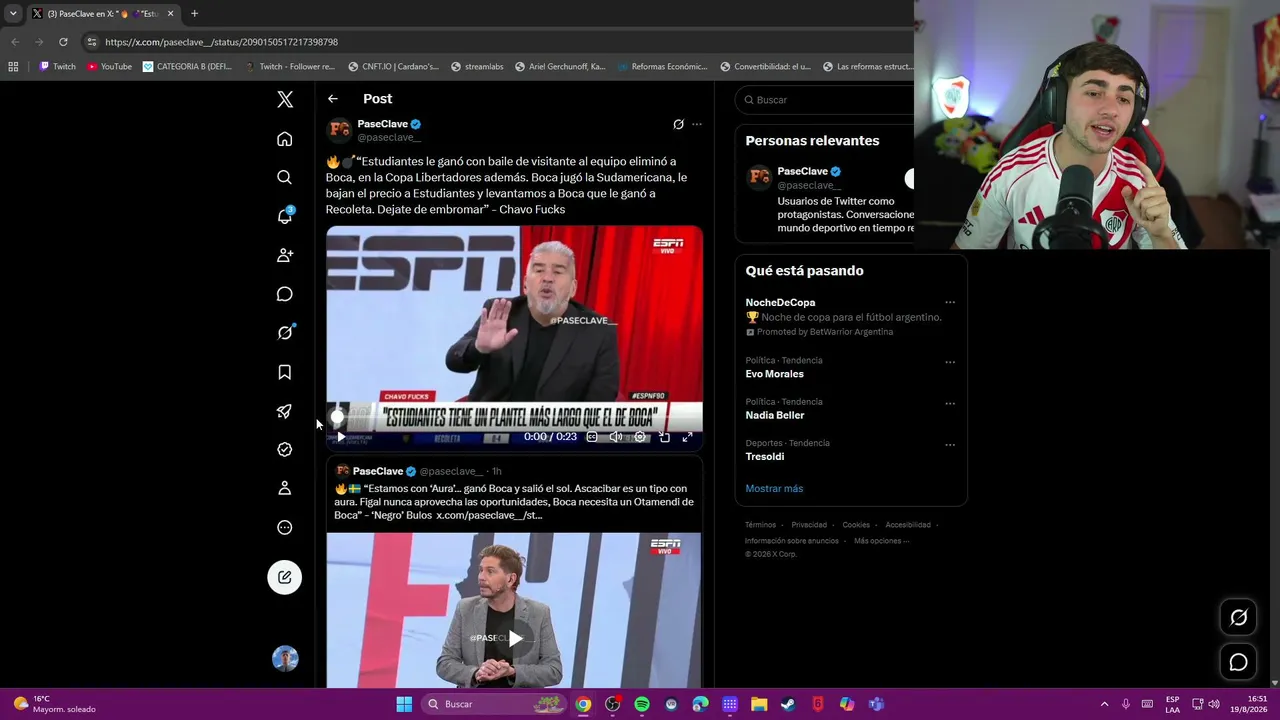This screenshot has height=720, width=1280.
Task: Open the YouTube bookmark
Action: (x=109, y=67)
